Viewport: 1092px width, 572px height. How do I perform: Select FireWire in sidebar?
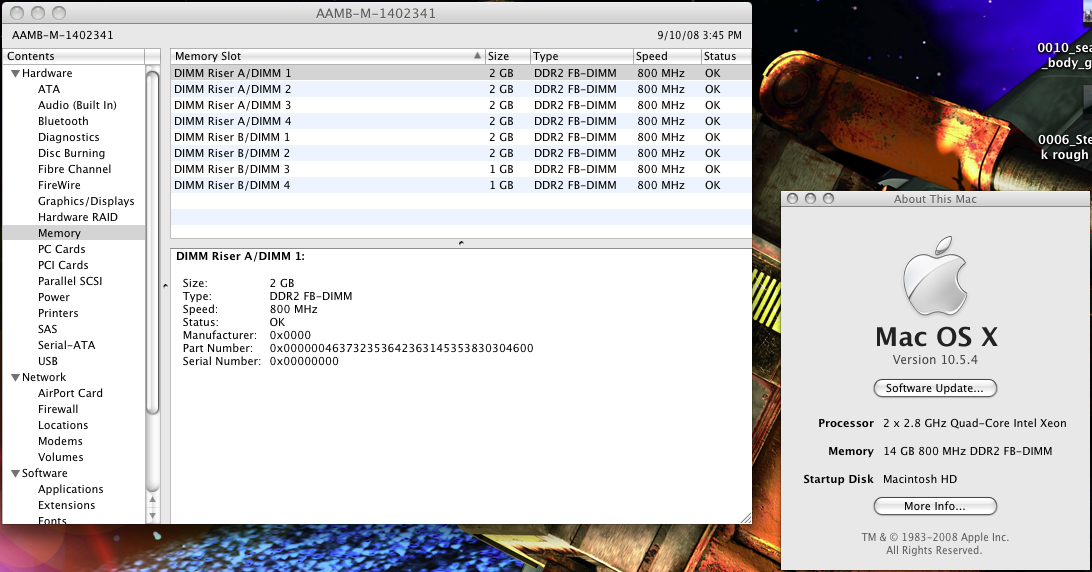click(59, 185)
